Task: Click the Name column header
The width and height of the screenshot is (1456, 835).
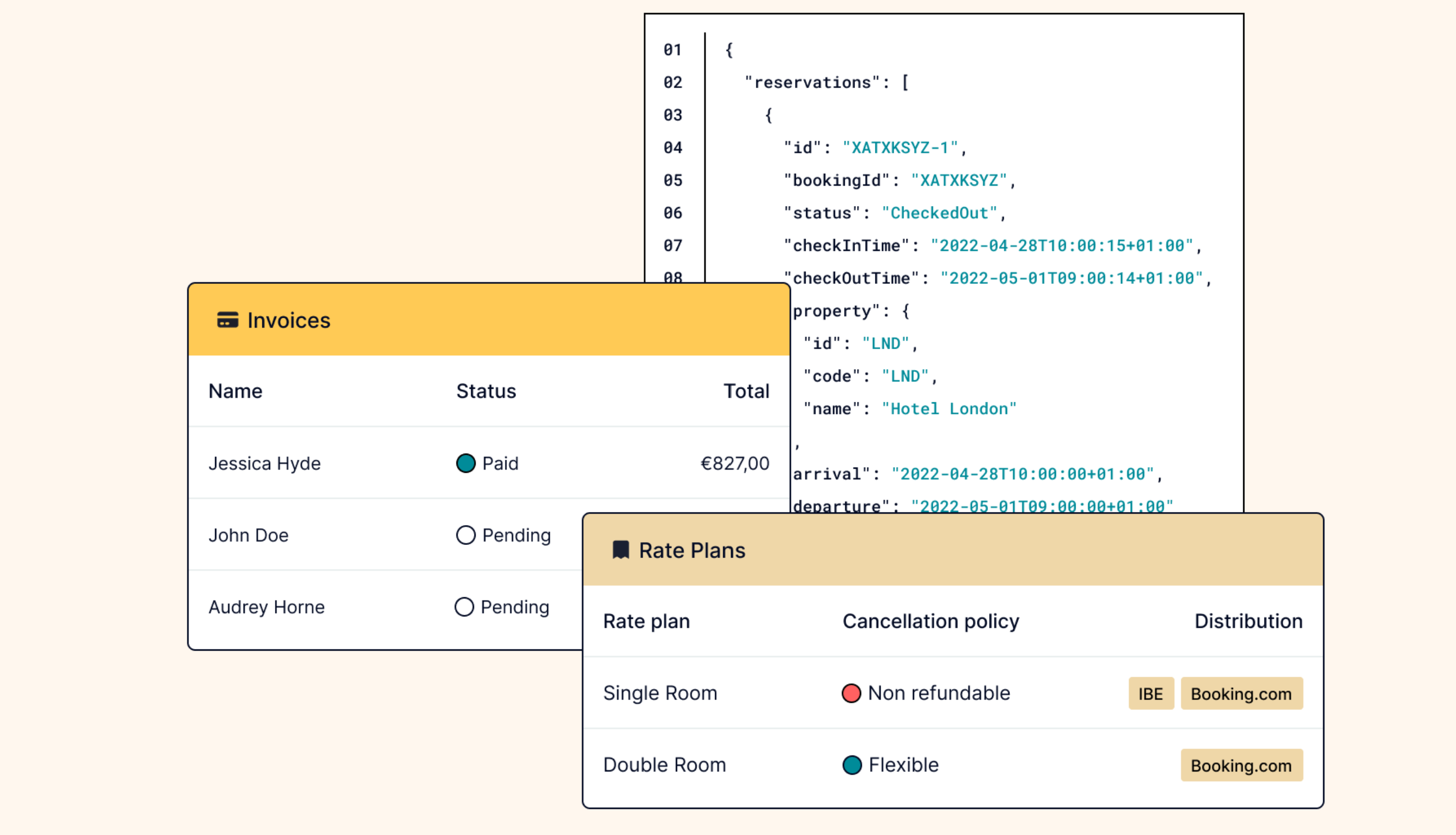Action: (235, 391)
